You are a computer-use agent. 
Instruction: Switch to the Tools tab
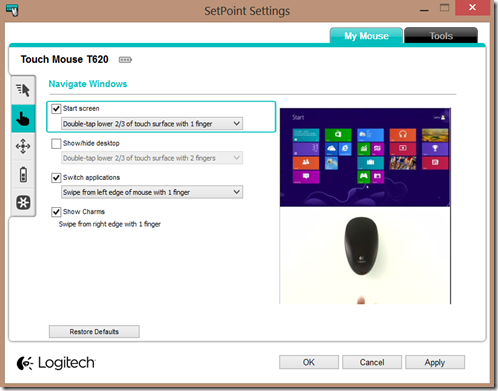click(x=441, y=36)
